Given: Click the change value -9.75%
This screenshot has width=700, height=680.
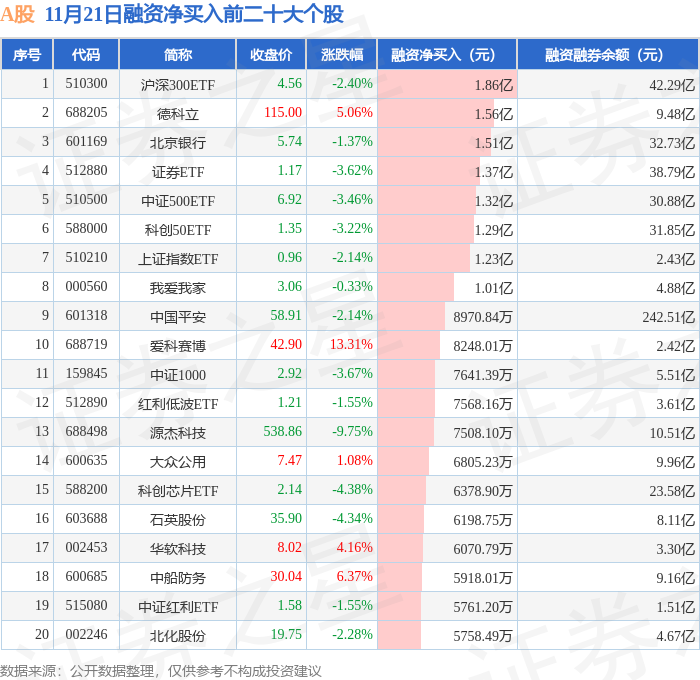Looking at the screenshot, I should [x=352, y=432].
